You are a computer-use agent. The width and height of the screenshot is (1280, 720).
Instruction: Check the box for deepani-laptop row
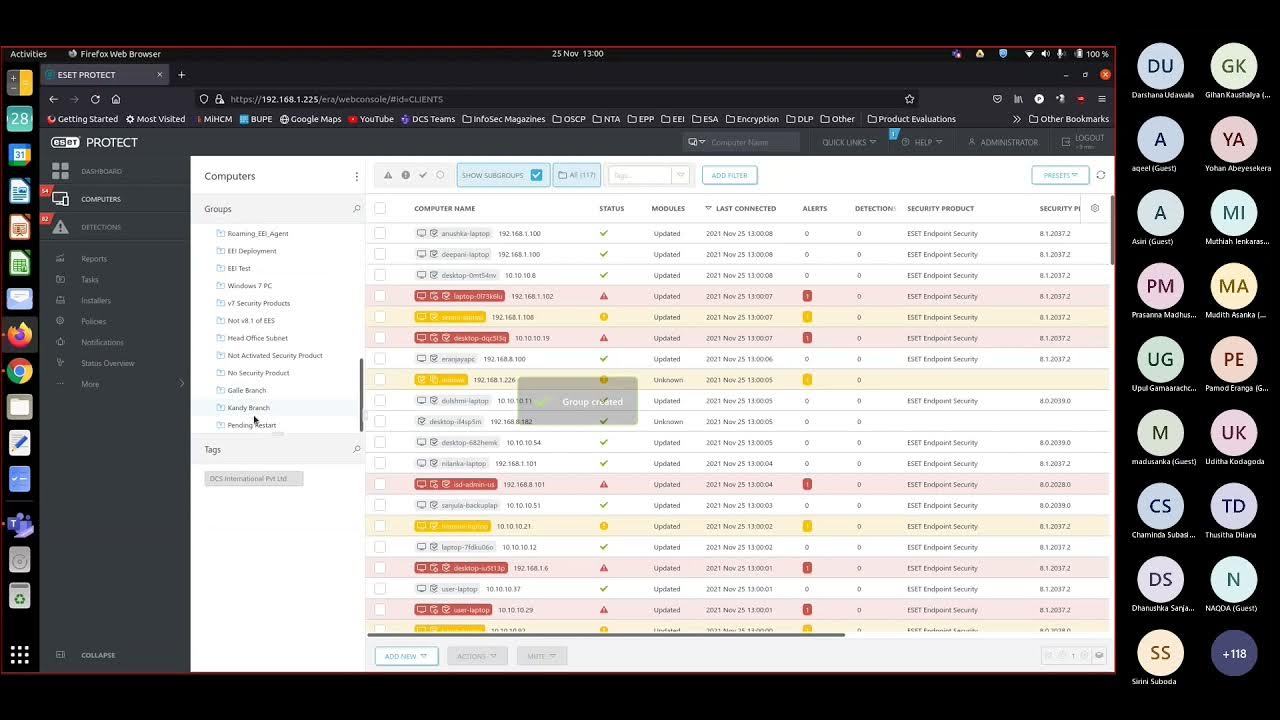coord(380,254)
